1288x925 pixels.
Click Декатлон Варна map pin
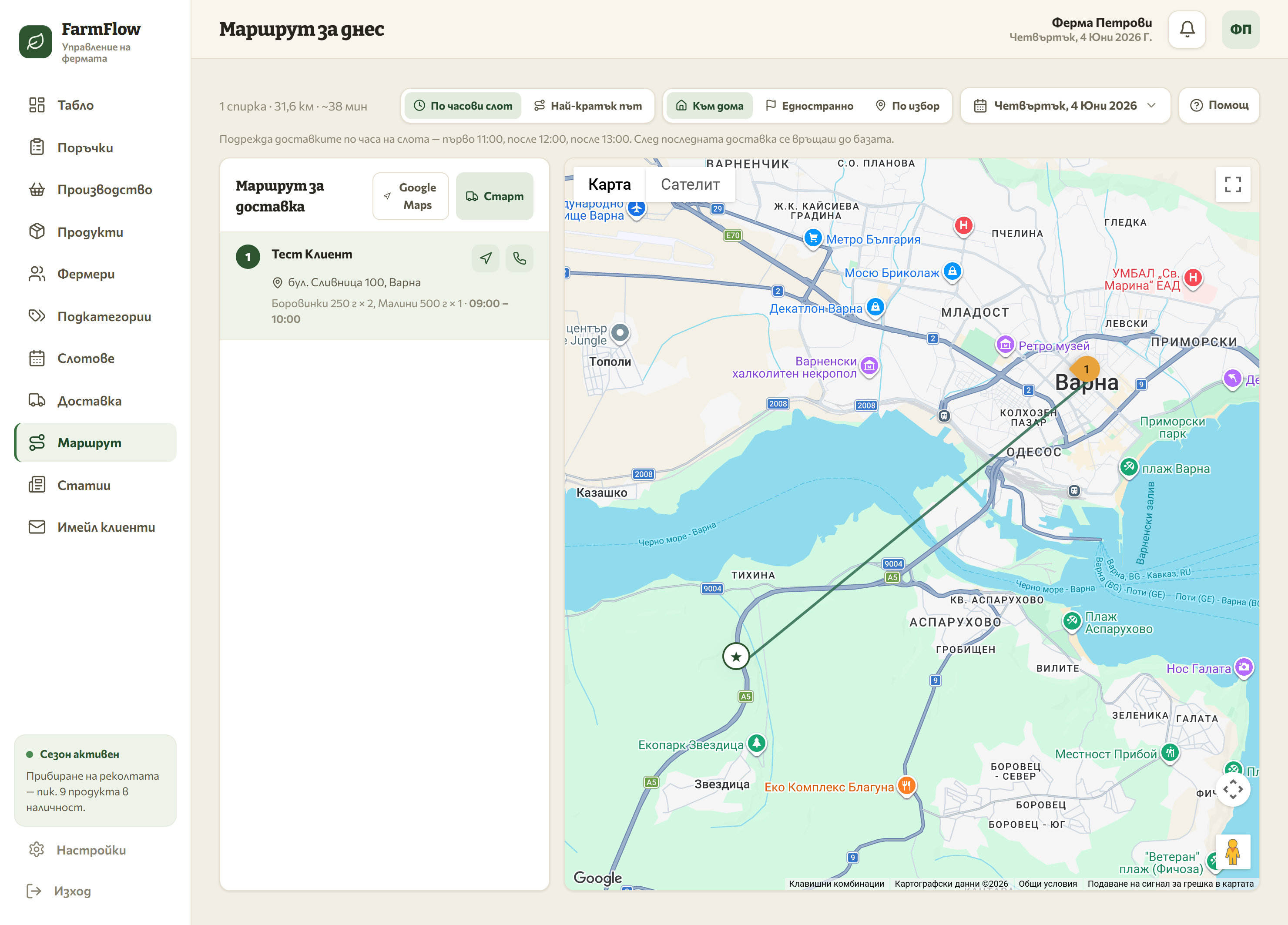pyautogui.click(x=875, y=307)
